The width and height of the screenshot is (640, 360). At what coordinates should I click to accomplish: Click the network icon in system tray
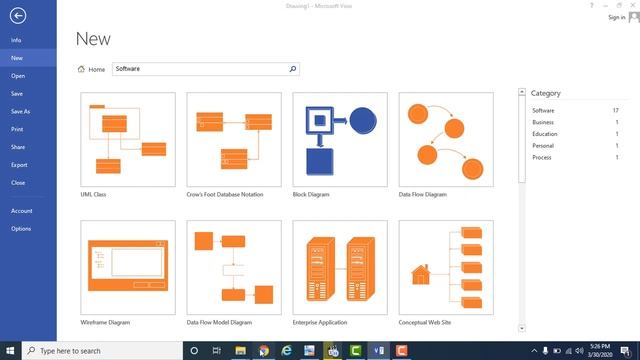(569, 351)
